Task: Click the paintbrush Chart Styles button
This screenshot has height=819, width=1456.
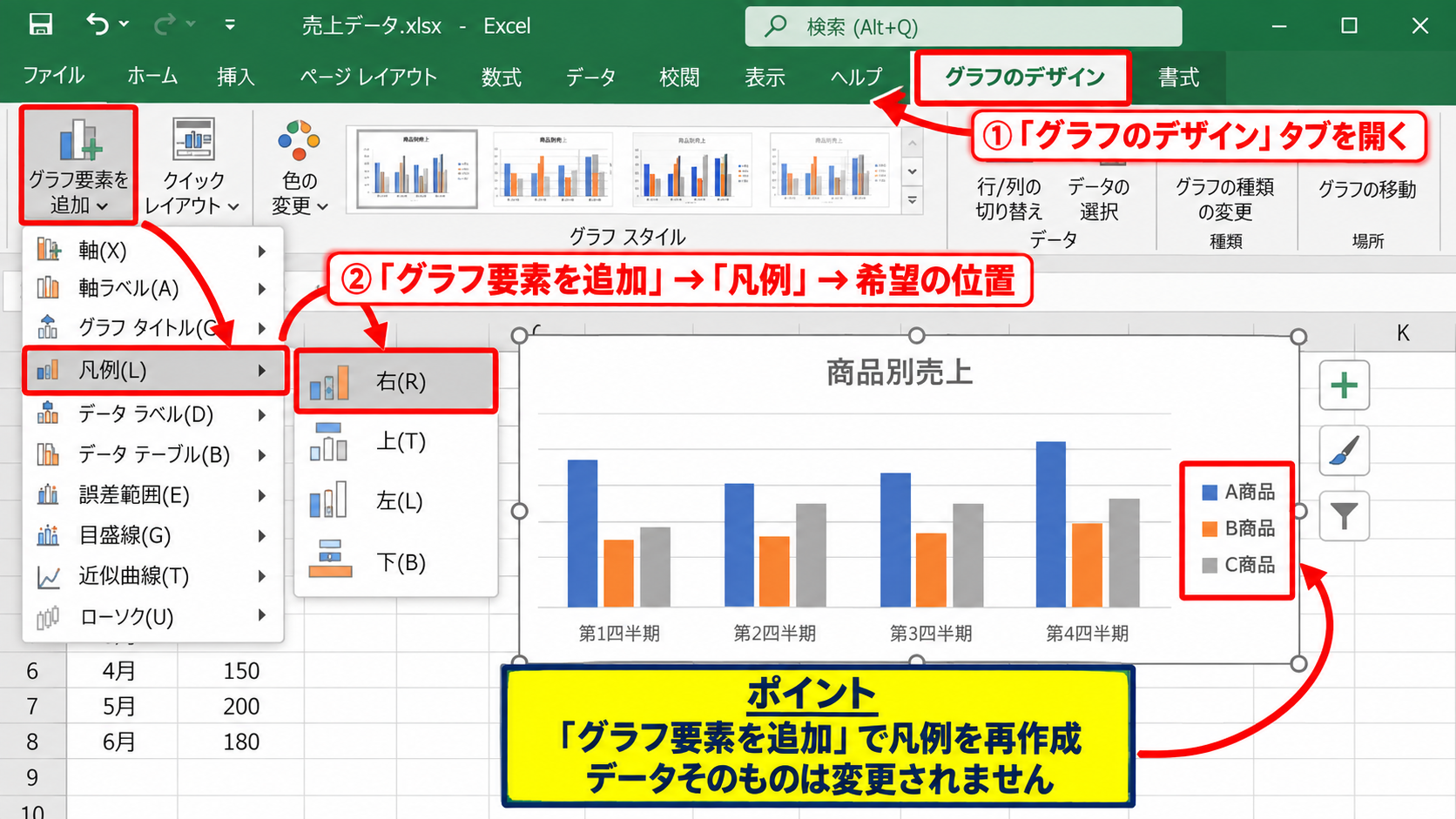Action: point(1344,451)
